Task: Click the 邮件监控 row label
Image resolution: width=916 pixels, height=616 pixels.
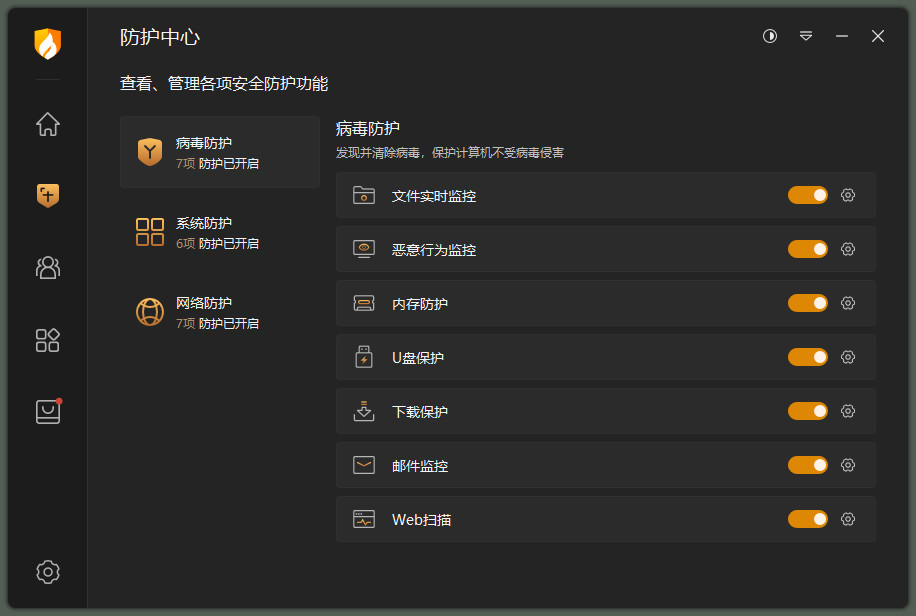Action: pyautogui.click(x=420, y=466)
